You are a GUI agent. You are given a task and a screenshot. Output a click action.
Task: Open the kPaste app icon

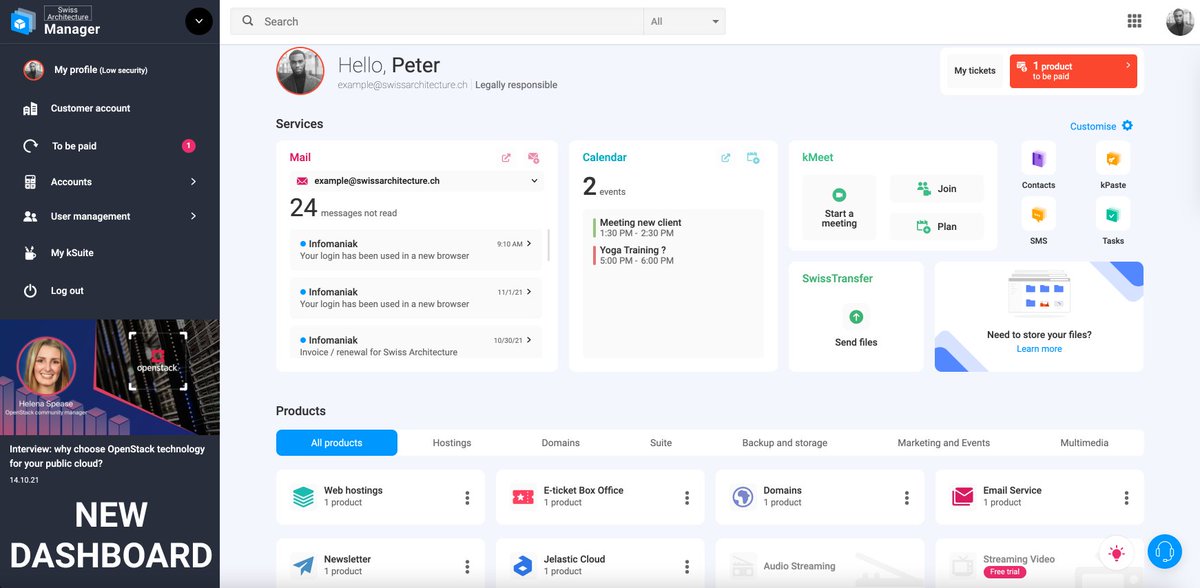[x=1112, y=159]
